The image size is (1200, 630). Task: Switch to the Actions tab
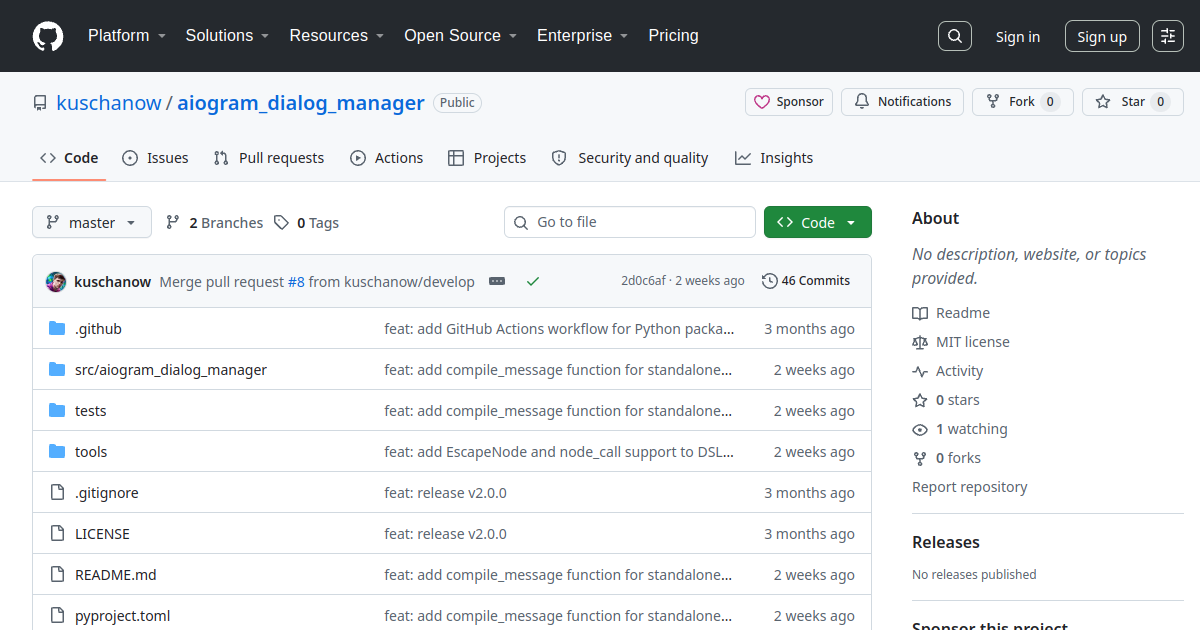click(x=387, y=158)
